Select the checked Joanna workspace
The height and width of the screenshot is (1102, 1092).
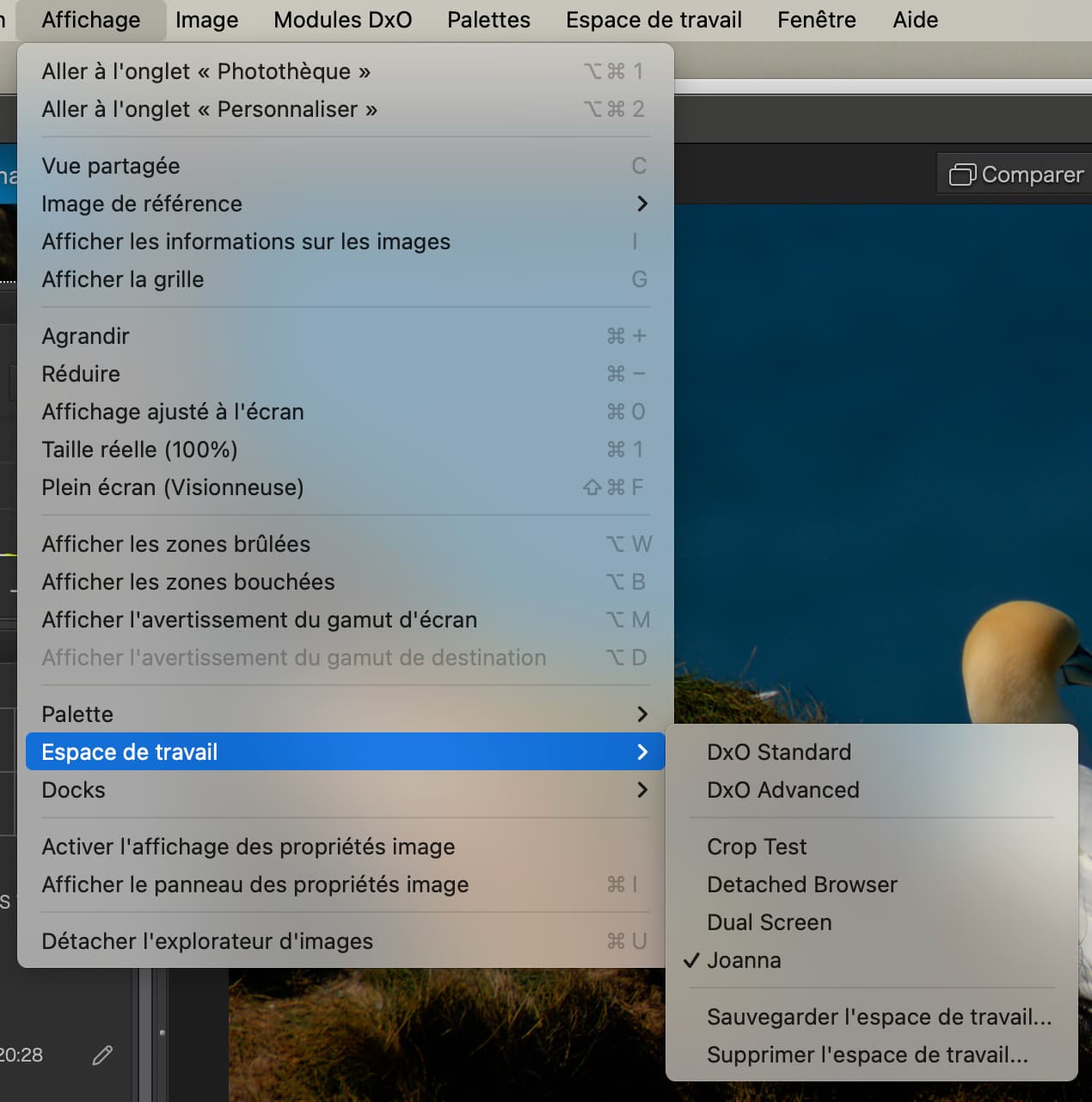click(x=744, y=960)
